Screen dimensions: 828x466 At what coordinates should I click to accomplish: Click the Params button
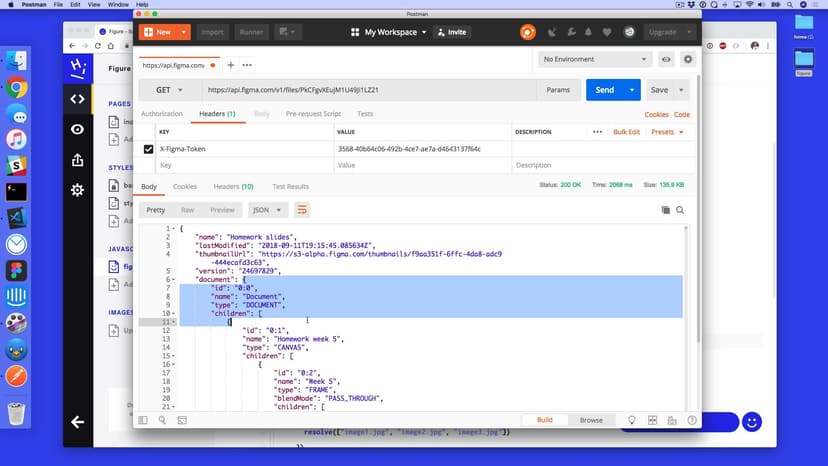[558, 90]
